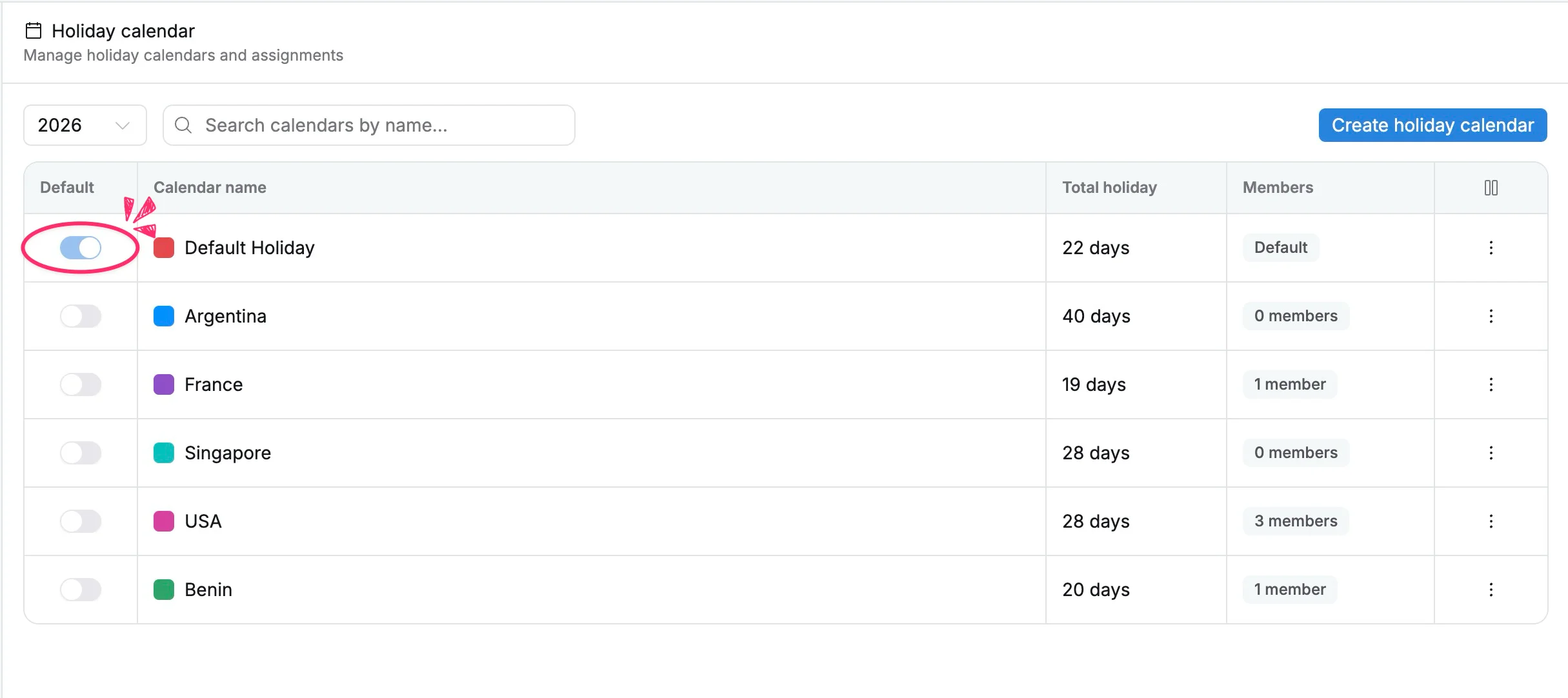Open more options for USA row
The image size is (1568, 698).
click(x=1491, y=521)
